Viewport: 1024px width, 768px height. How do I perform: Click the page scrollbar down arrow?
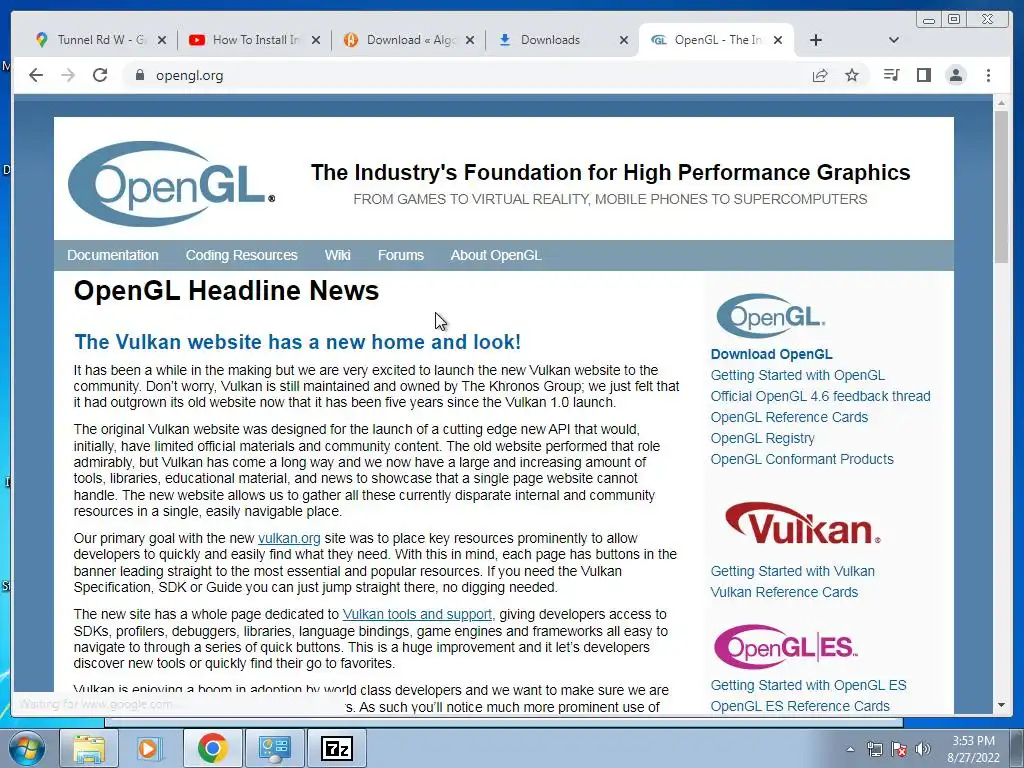pos(1001,705)
